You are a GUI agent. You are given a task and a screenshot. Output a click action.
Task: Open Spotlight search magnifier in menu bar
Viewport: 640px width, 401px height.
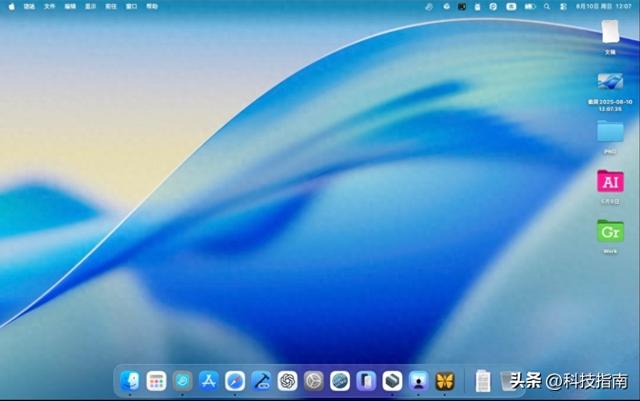pos(547,7)
